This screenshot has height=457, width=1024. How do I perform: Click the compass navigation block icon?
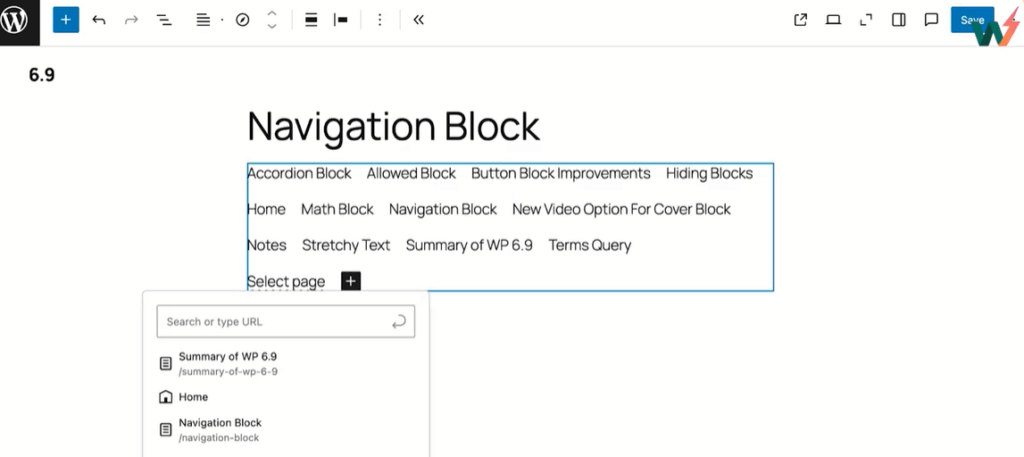coord(242,20)
